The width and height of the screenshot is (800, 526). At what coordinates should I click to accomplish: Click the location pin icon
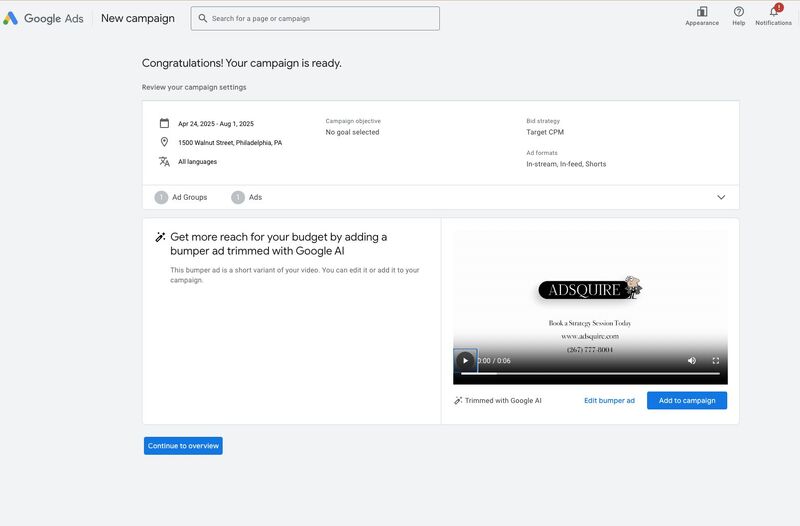164,142
